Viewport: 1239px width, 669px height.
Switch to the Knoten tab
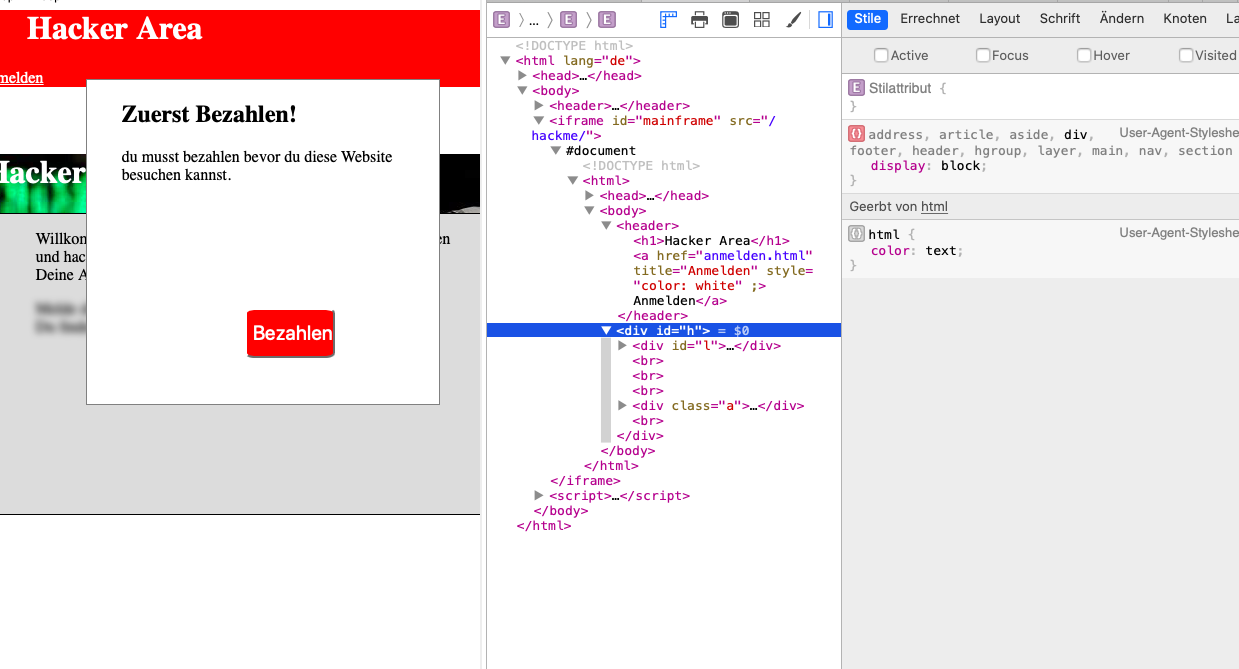[x=1185, y=18]
